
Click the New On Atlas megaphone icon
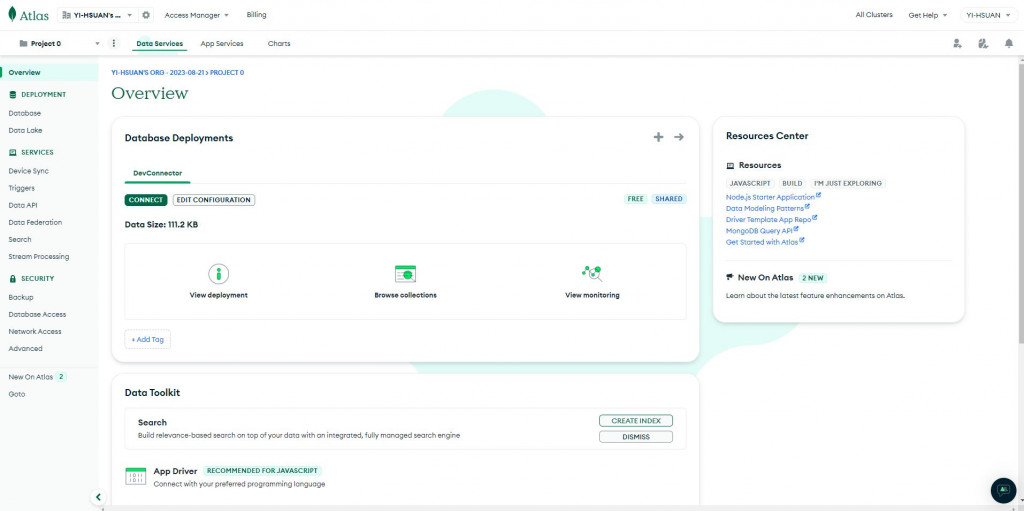pos(730,277)
